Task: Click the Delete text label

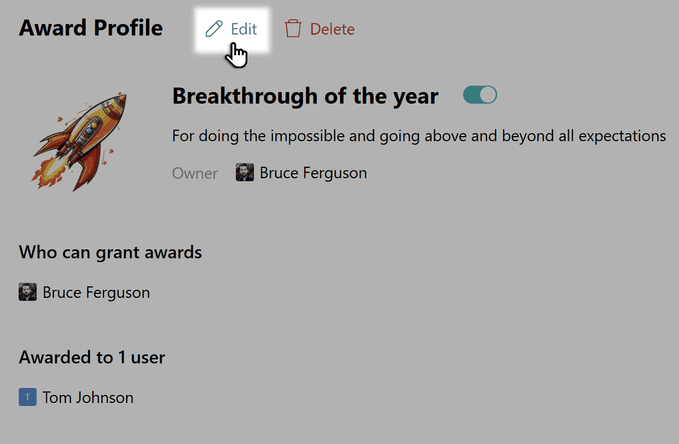Action: click(332, 29)
